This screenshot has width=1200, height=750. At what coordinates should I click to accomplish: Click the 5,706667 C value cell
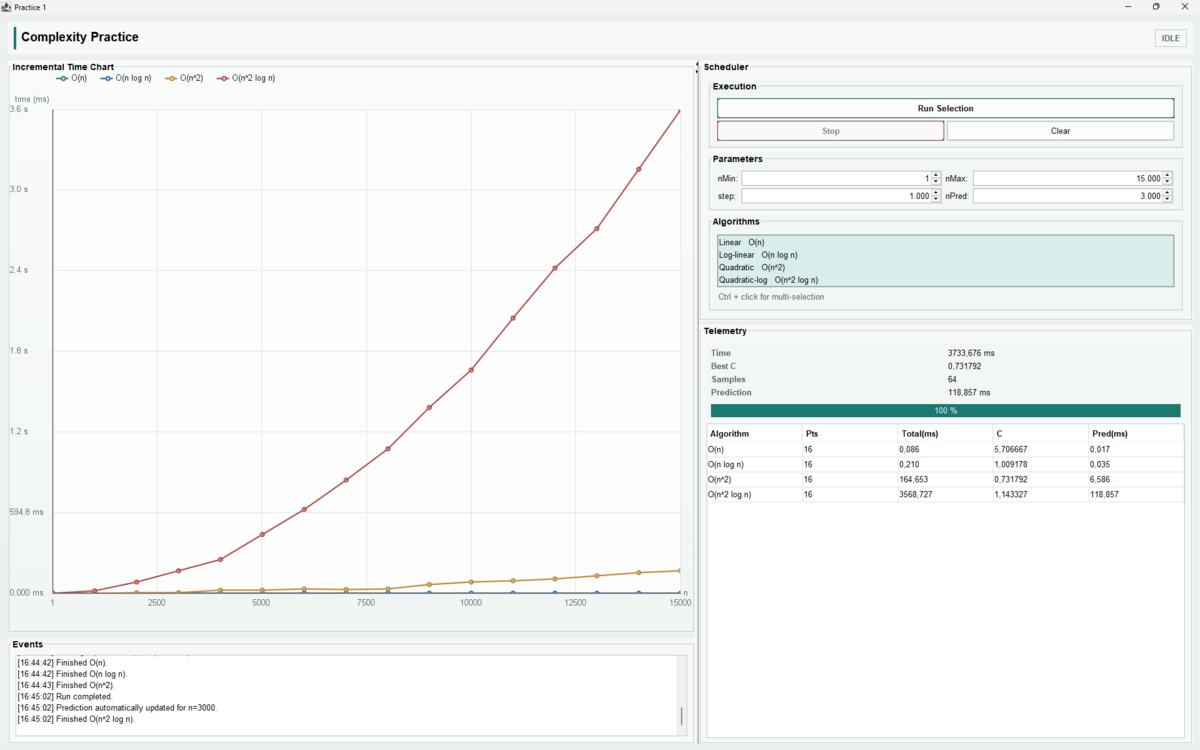1040,450
